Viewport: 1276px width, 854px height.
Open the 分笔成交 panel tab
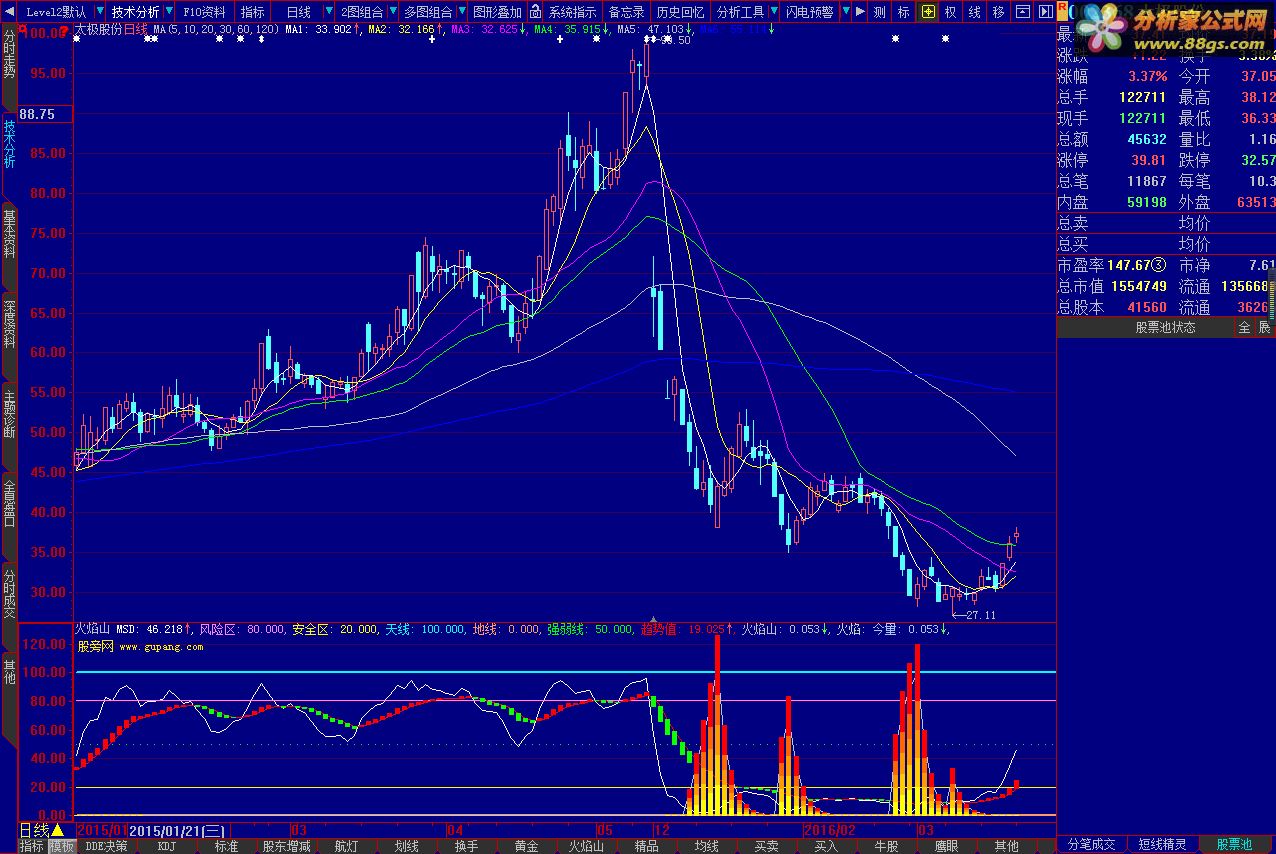tap(1092, 844)
